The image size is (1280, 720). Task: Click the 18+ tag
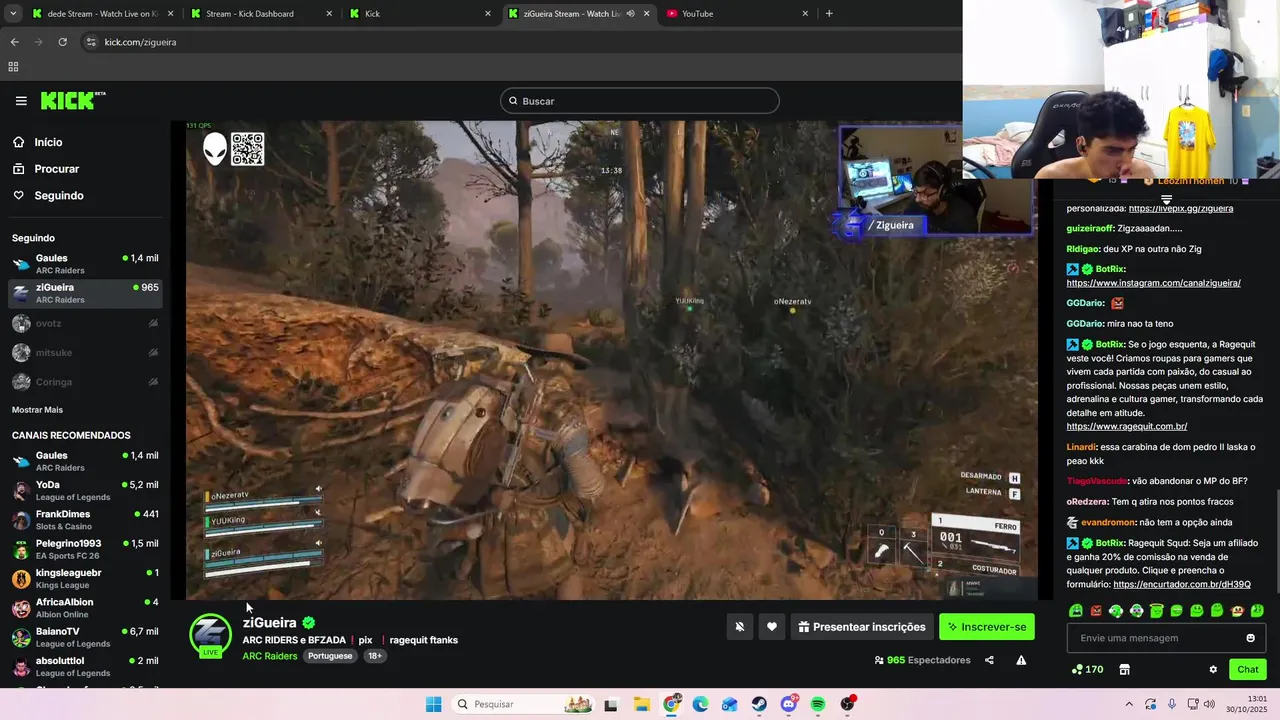tap(375, 656)
